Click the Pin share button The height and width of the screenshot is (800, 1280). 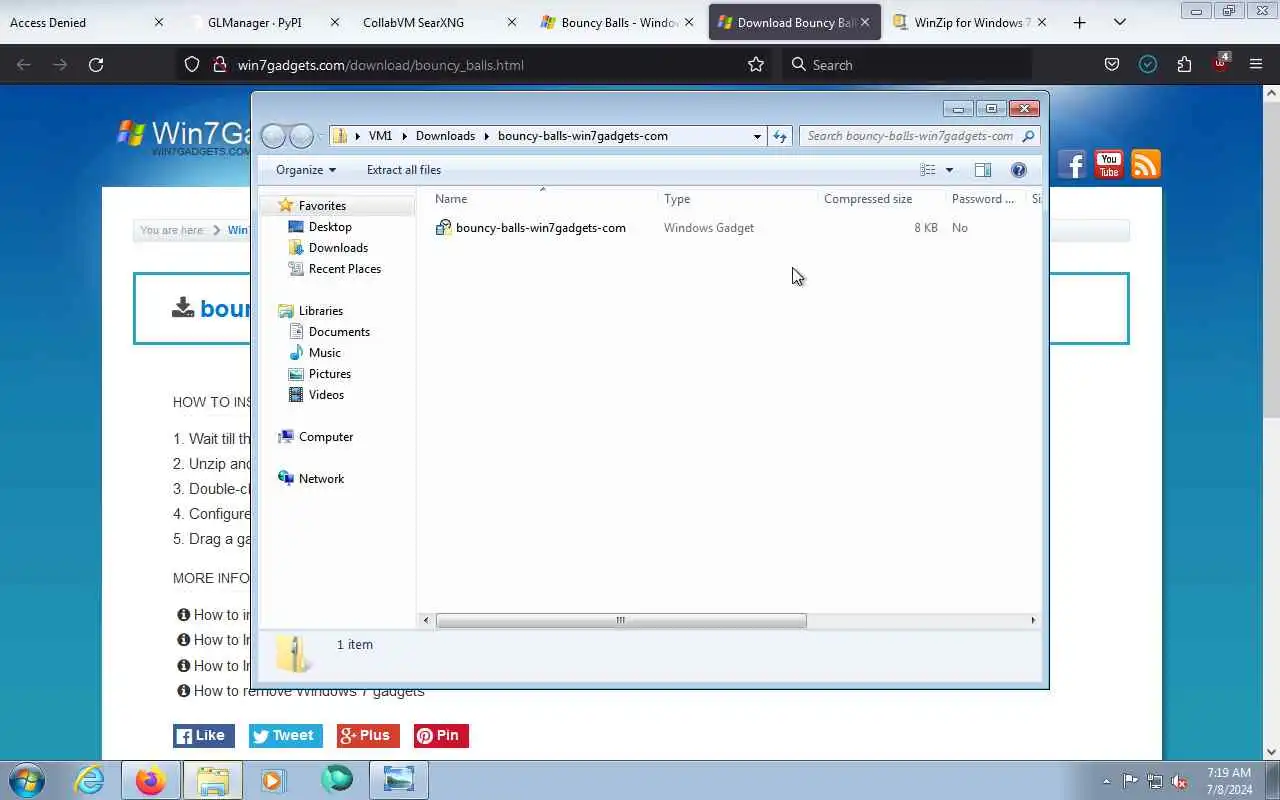[x=441, y=736]
